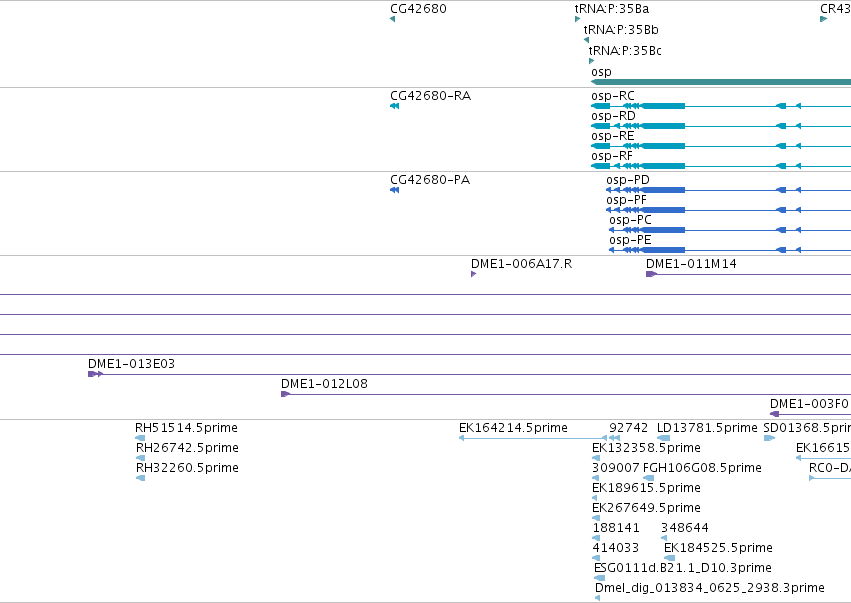Select the 348644 feature label
Viewport: 851px width, 603px height.
[684, 529]
